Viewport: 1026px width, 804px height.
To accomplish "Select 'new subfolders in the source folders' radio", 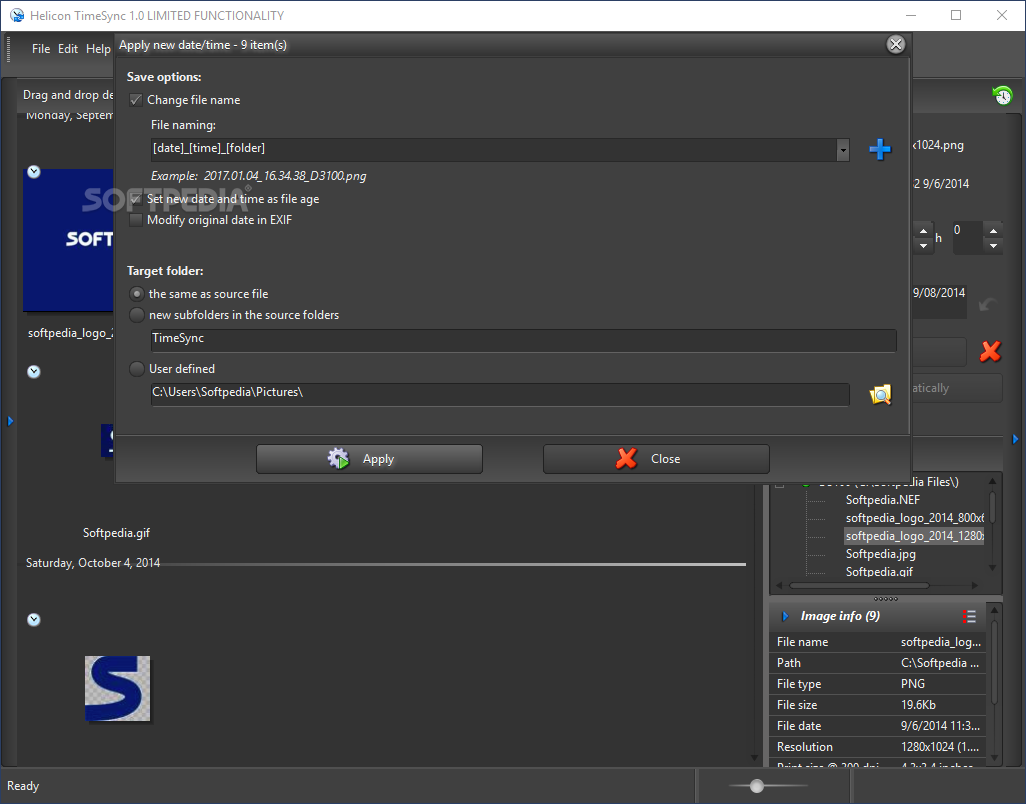I will point(137,315).
